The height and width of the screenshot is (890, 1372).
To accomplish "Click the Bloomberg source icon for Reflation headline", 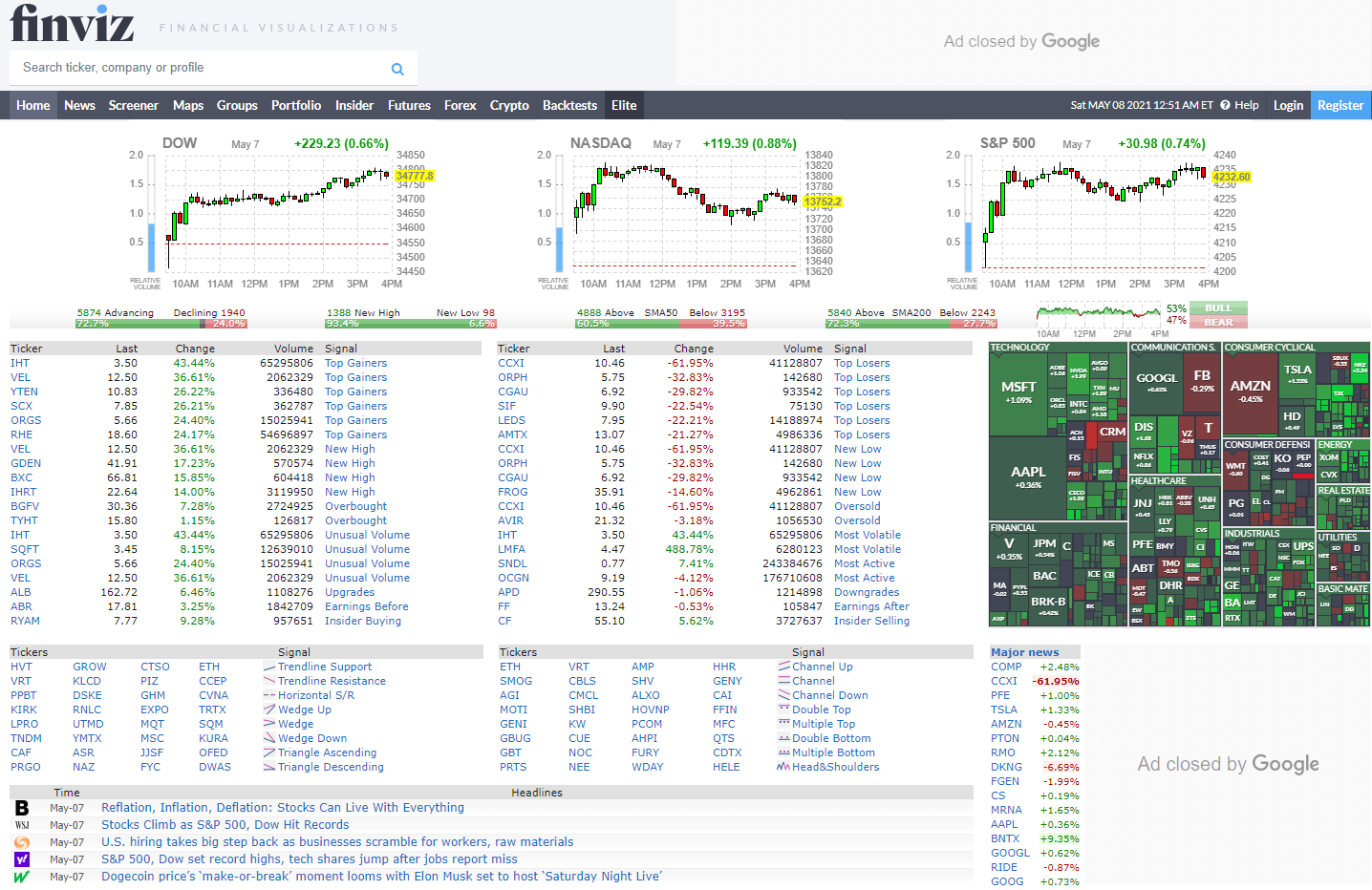I will point(22,808).
